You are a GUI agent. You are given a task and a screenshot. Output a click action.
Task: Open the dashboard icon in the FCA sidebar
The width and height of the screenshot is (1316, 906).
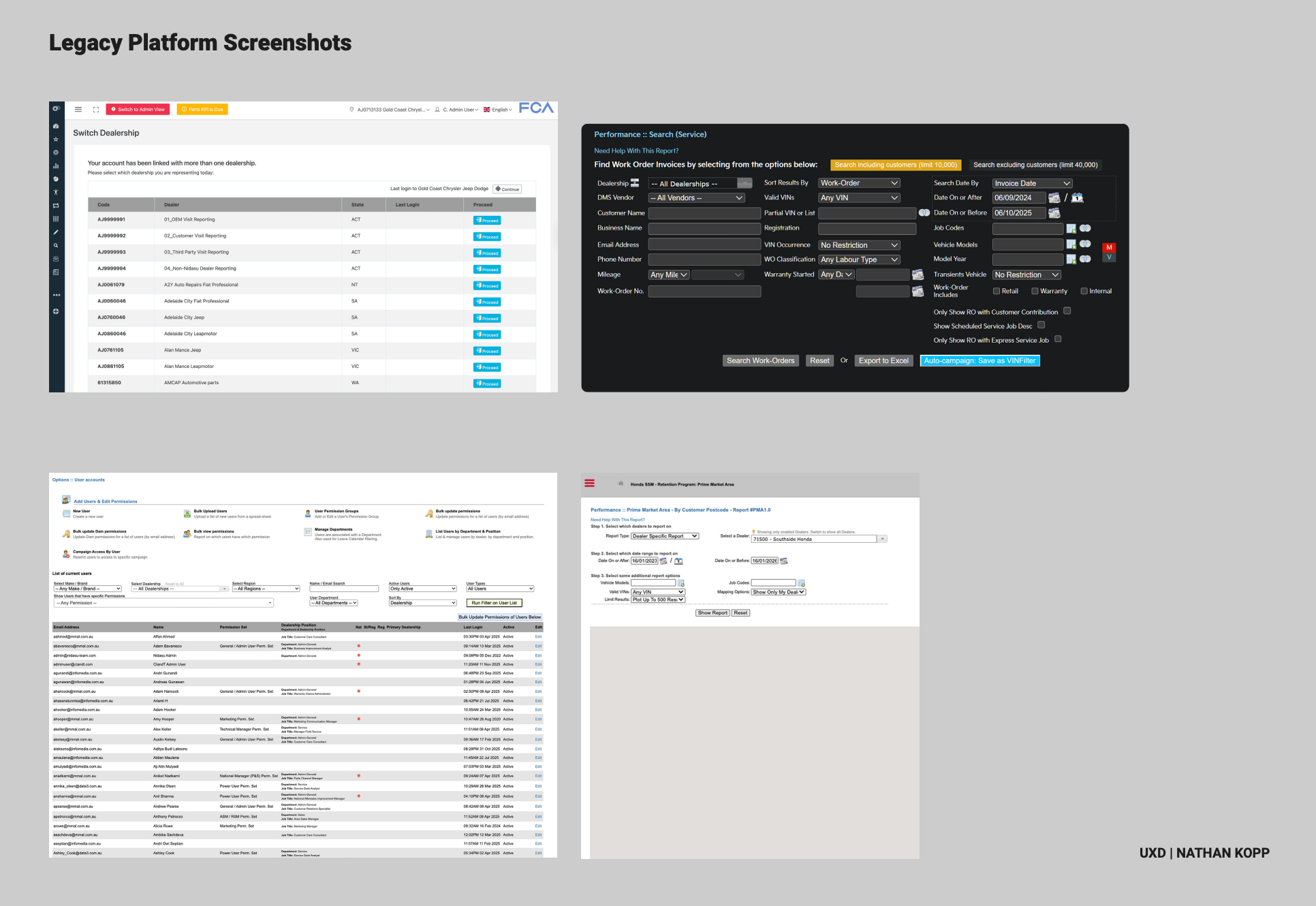tap(56, 126)
